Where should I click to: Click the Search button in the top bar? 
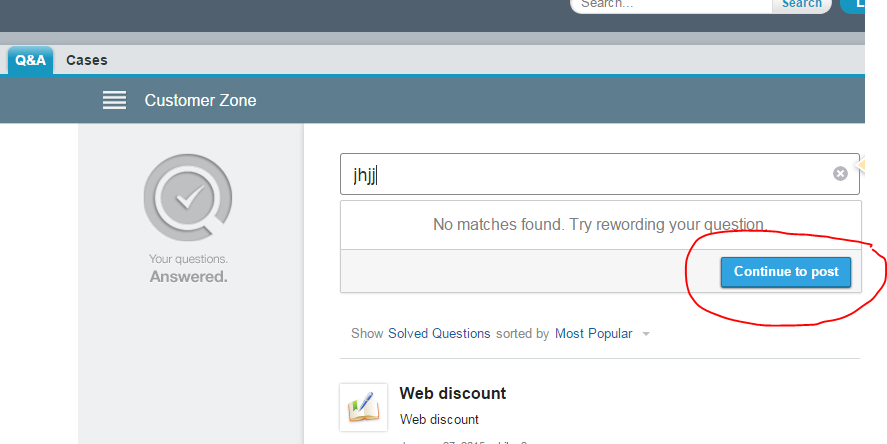[801, 4]
